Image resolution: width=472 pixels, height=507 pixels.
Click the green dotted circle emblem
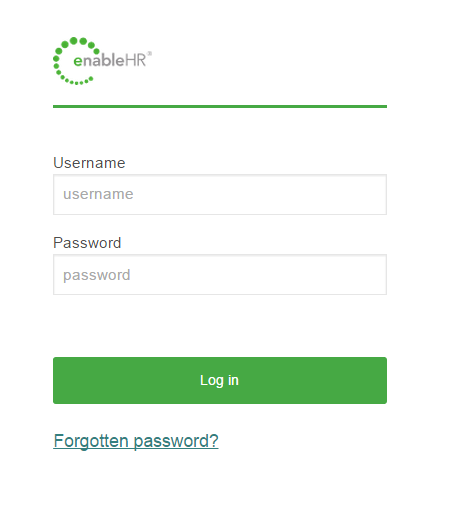pyautogui.click(x=76, y=61)
